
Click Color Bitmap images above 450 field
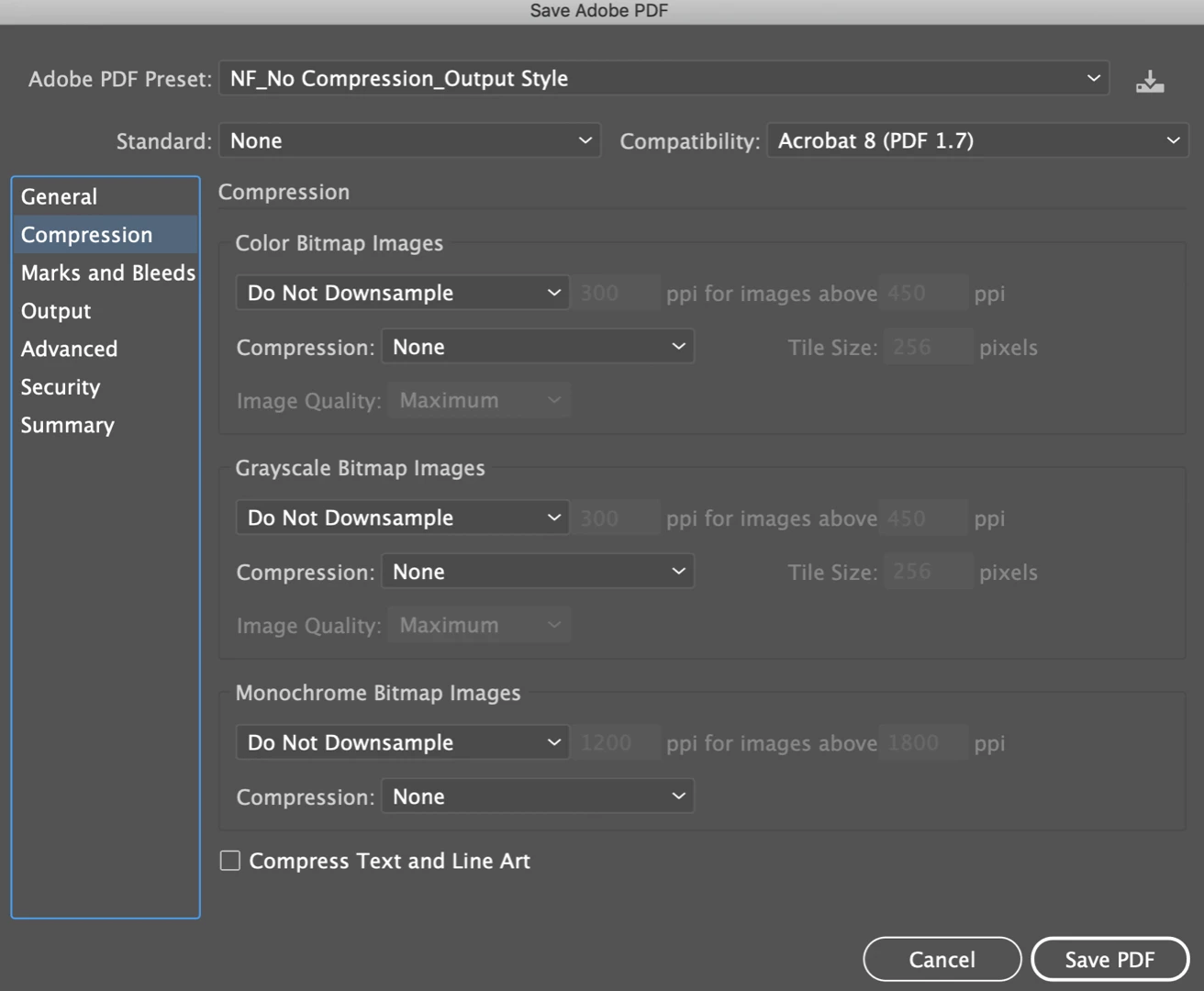tap(924, 294)
